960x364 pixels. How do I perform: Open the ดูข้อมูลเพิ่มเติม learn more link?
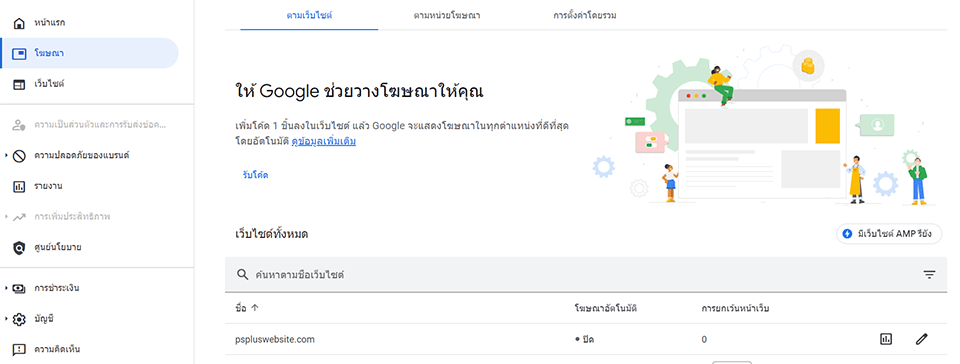pyautogui.click(x=324, y=141)
